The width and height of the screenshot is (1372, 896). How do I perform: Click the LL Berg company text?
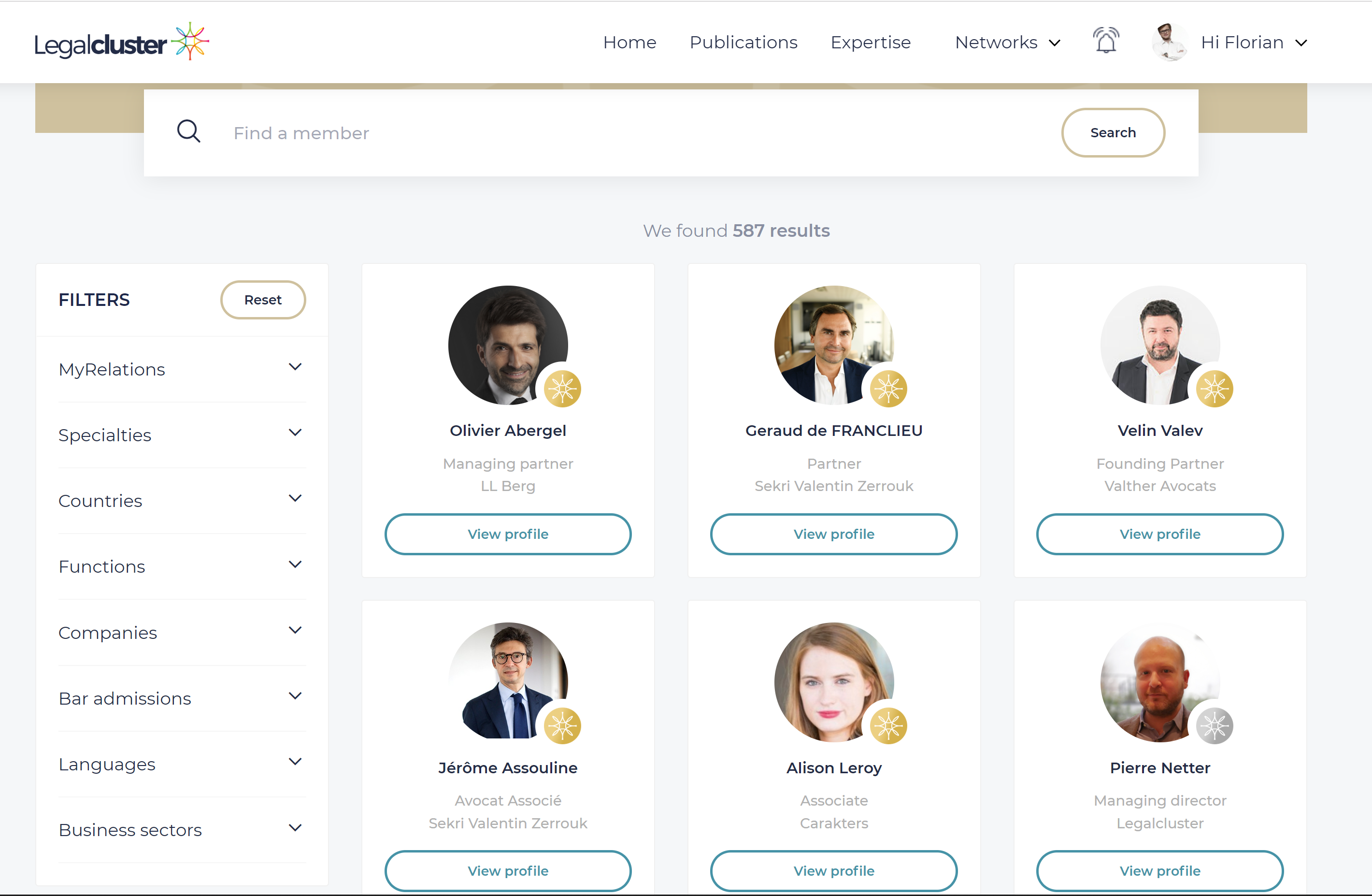pyautogui.click(x=508, y=486)
